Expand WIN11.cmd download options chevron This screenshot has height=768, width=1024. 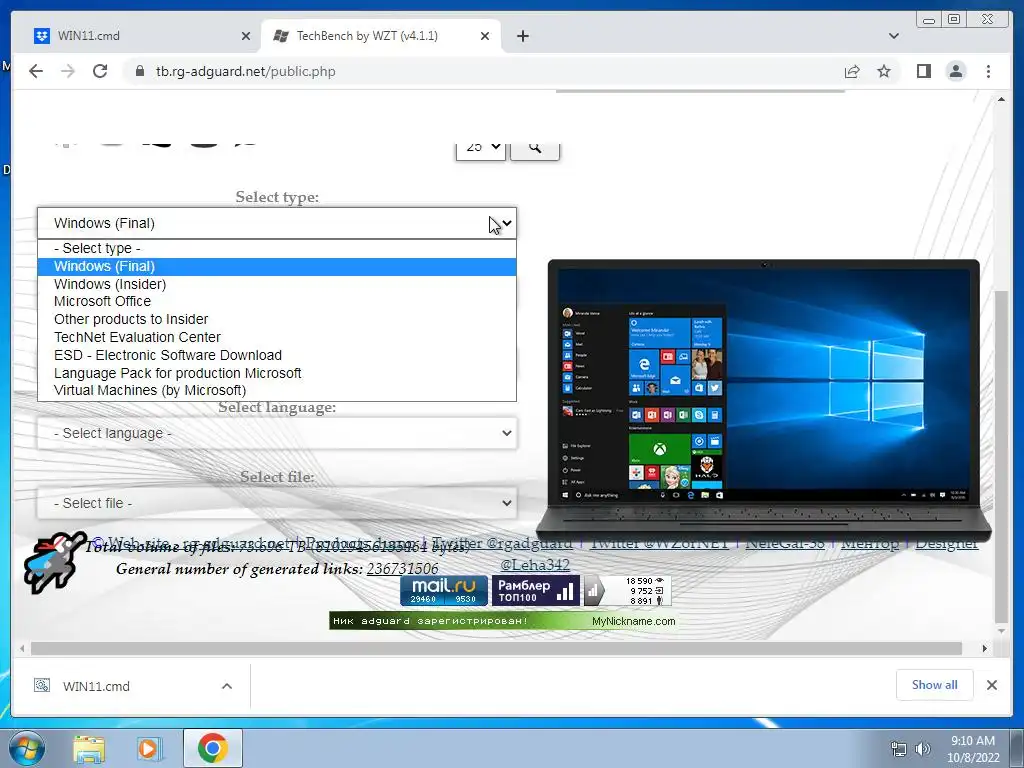227,686
